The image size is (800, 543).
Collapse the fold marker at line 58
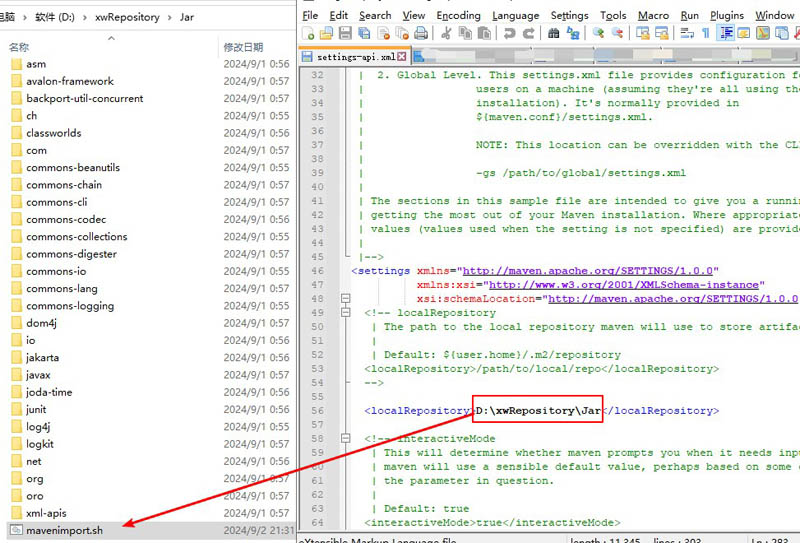click(x=345, y=438)
